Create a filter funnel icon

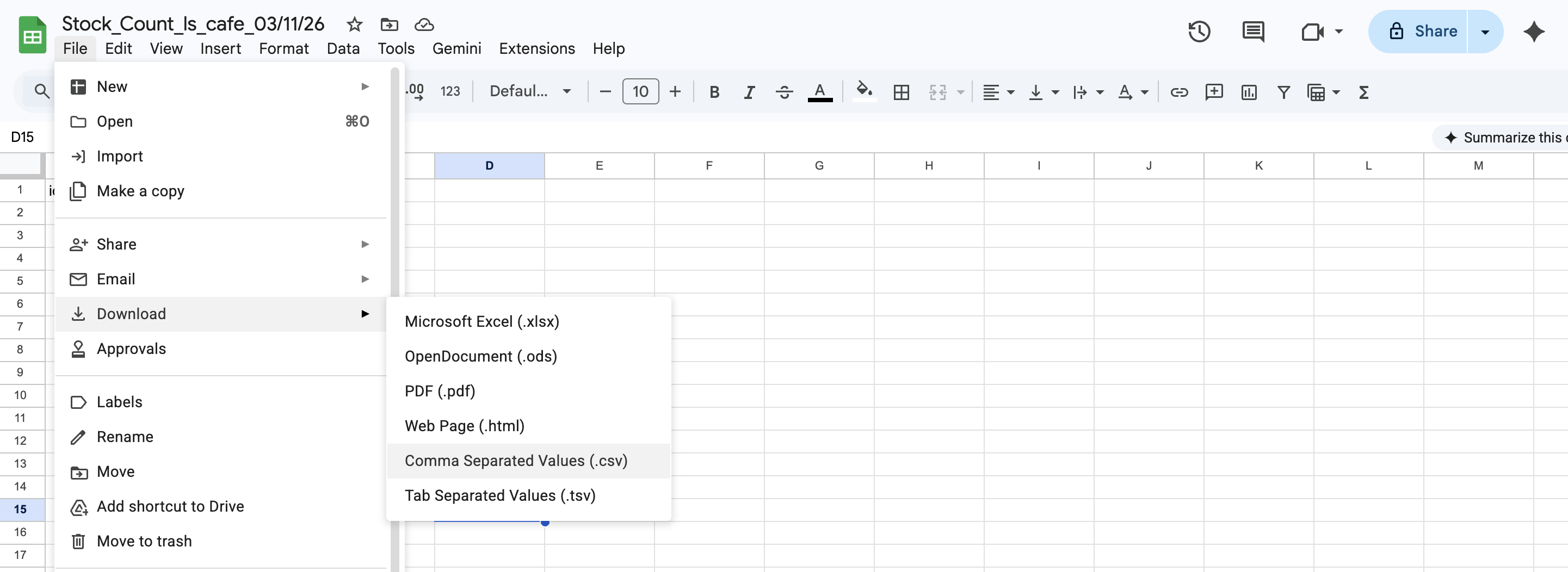(1283, 92)
